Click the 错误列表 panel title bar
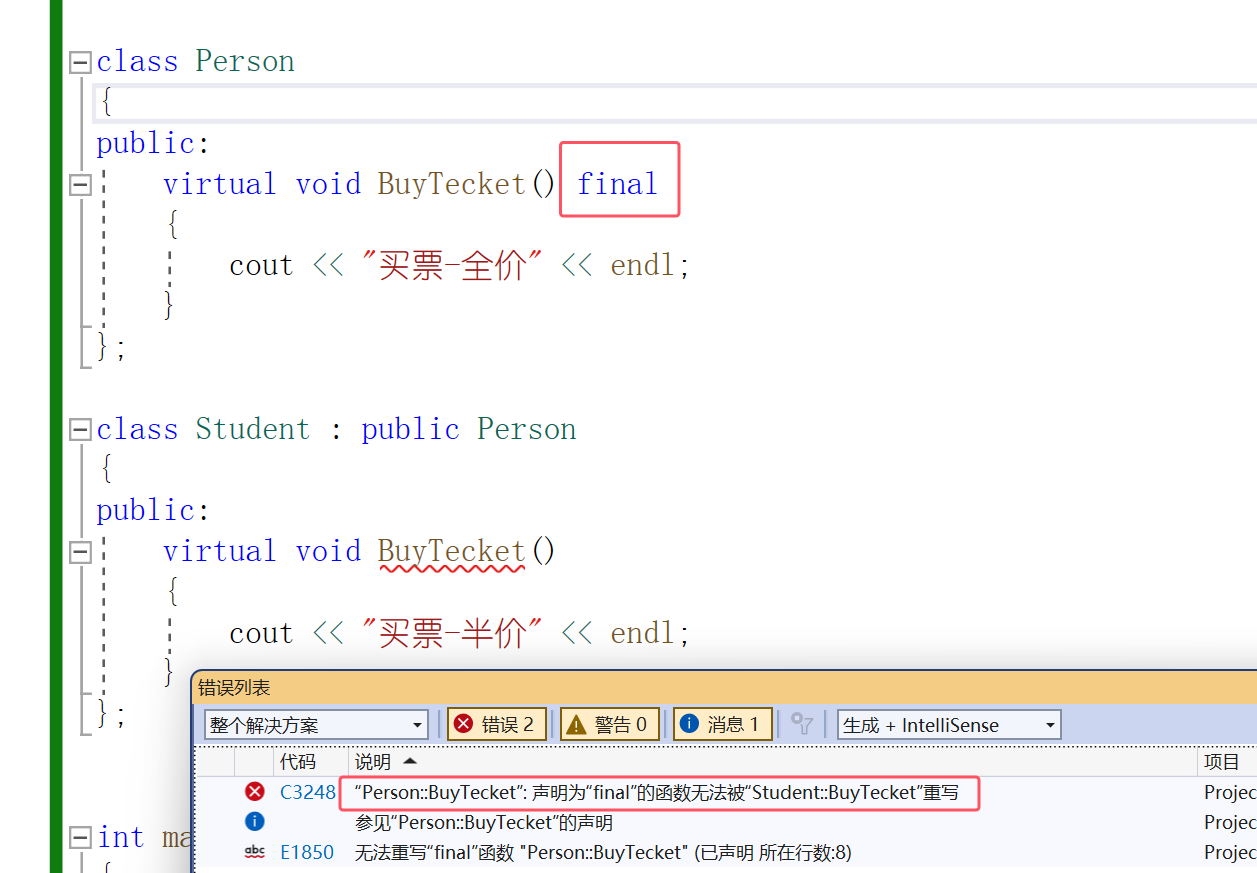The image size is (1257, 873). 724,688
